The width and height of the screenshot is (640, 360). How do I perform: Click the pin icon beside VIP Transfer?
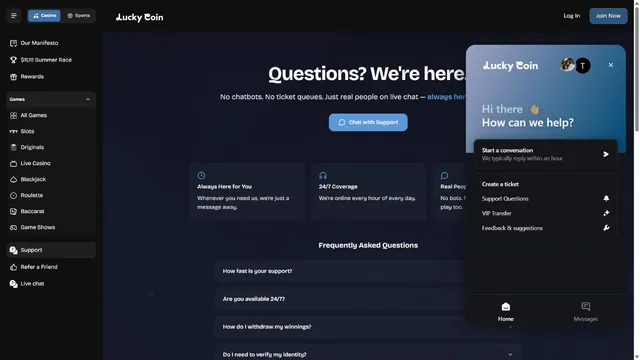coord(606,213)
